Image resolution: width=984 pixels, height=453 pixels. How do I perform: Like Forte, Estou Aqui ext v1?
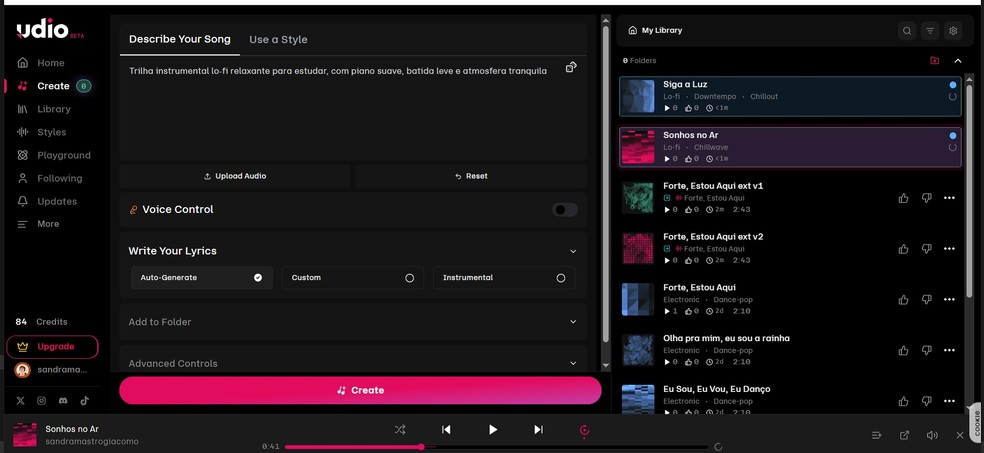903,198
